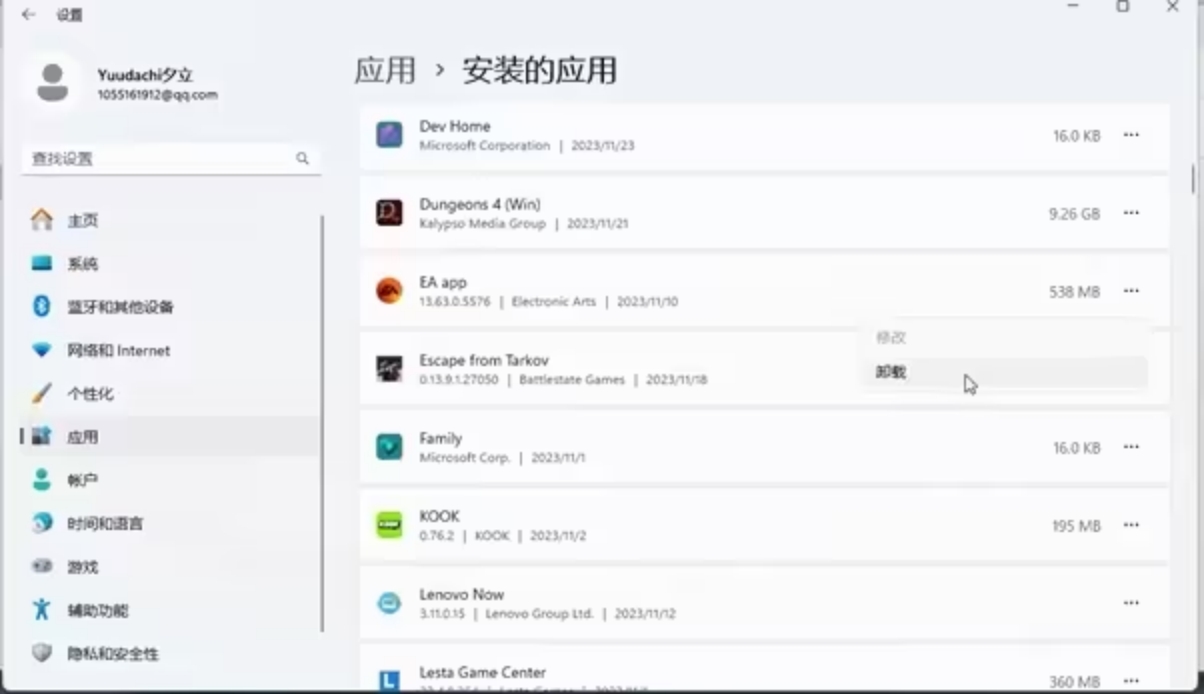Click the "Lesta Game Center" app name

pyautogui.click(x=483, y=672)
